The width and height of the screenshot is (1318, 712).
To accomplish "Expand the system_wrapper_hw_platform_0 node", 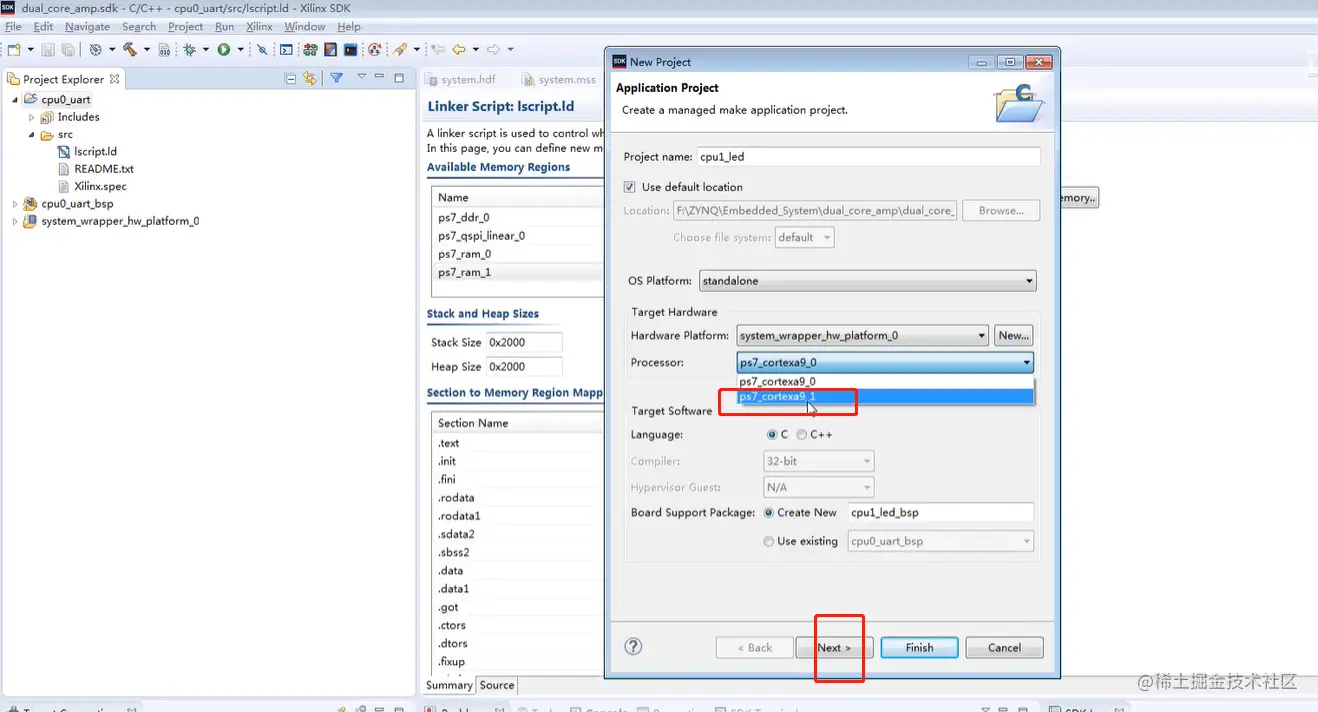I will click(15, 222).
